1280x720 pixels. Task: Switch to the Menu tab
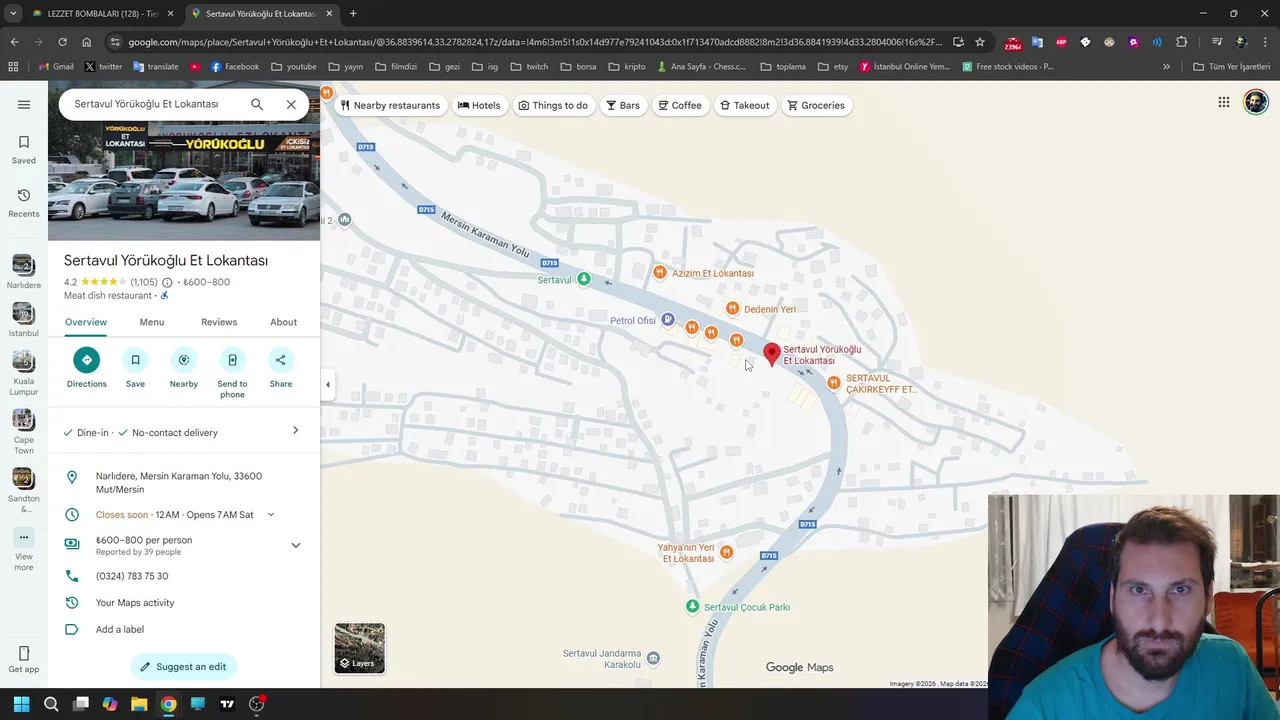pyautogui.click(x=152, y=322)
